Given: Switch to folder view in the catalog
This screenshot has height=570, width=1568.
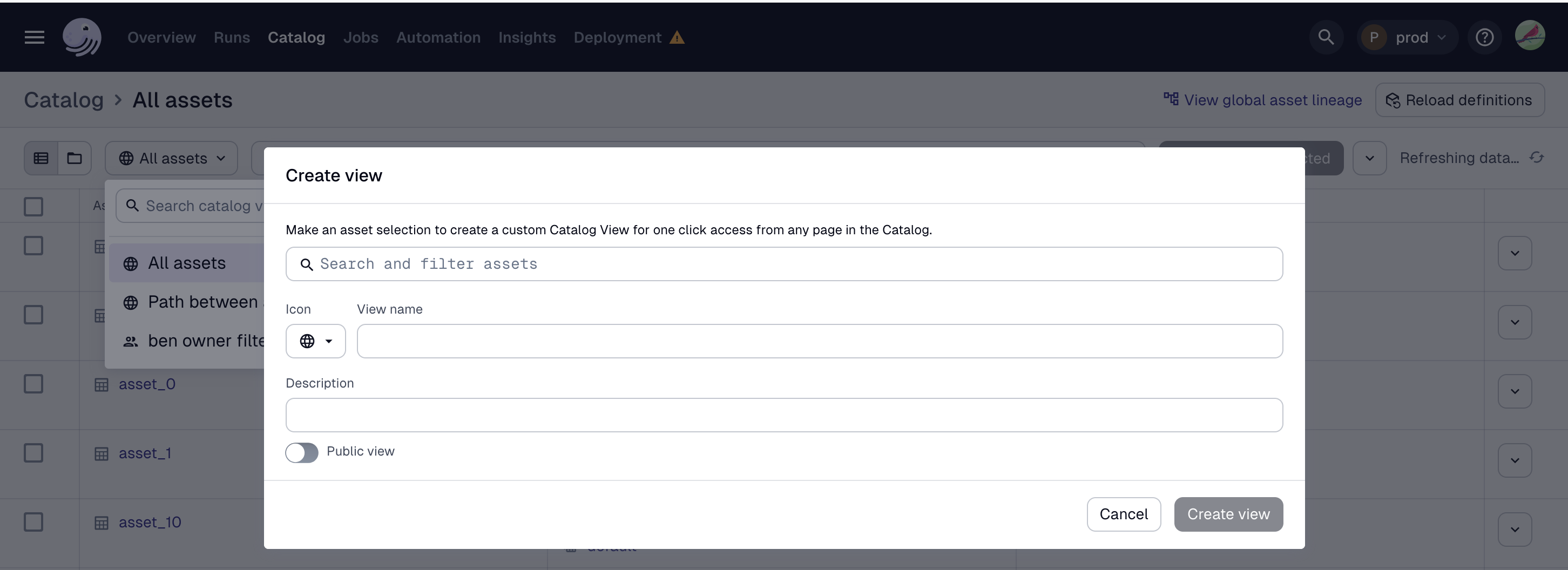Looking at the screenshot, I should (75, 158).
